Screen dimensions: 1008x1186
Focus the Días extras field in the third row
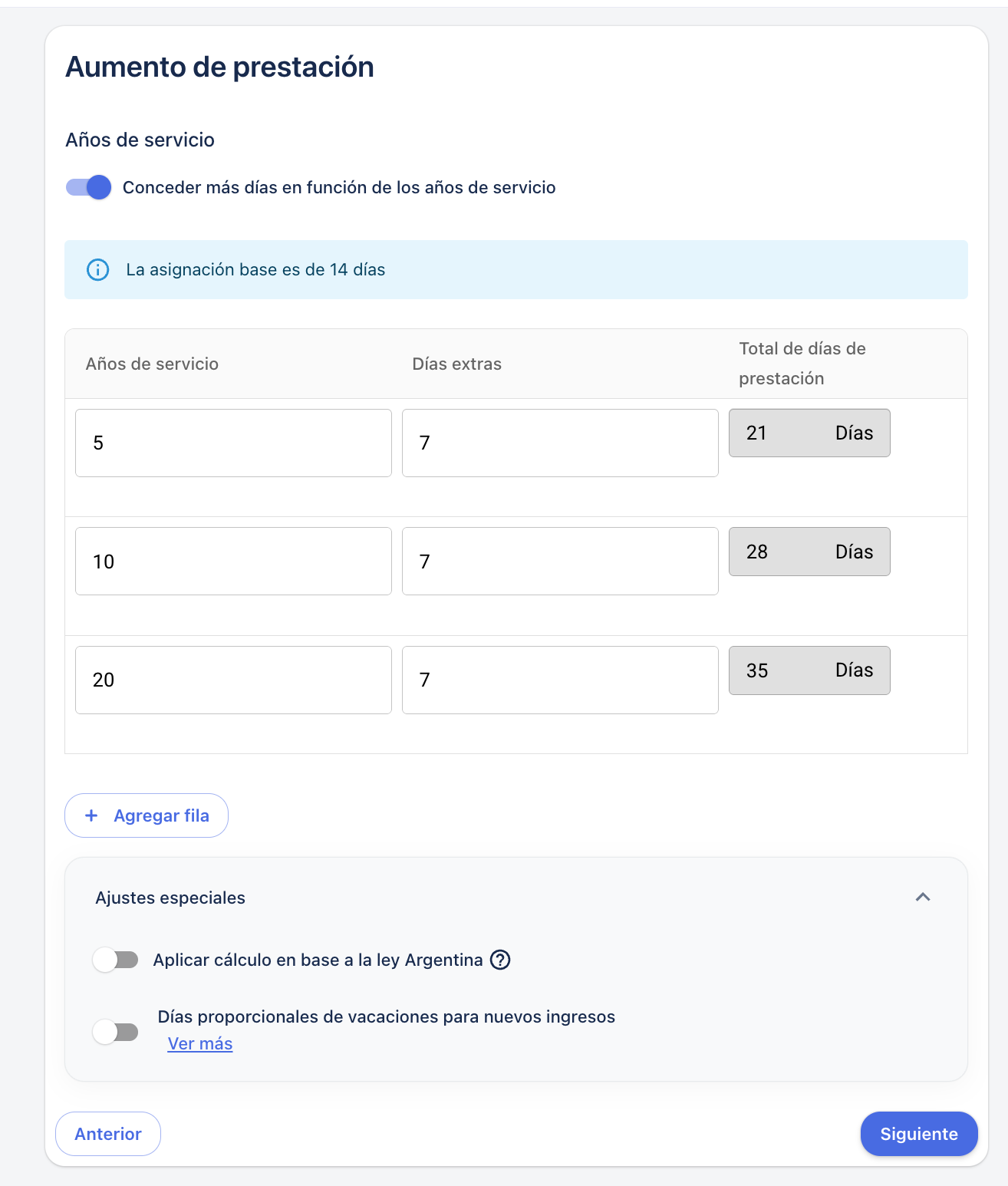560,680
